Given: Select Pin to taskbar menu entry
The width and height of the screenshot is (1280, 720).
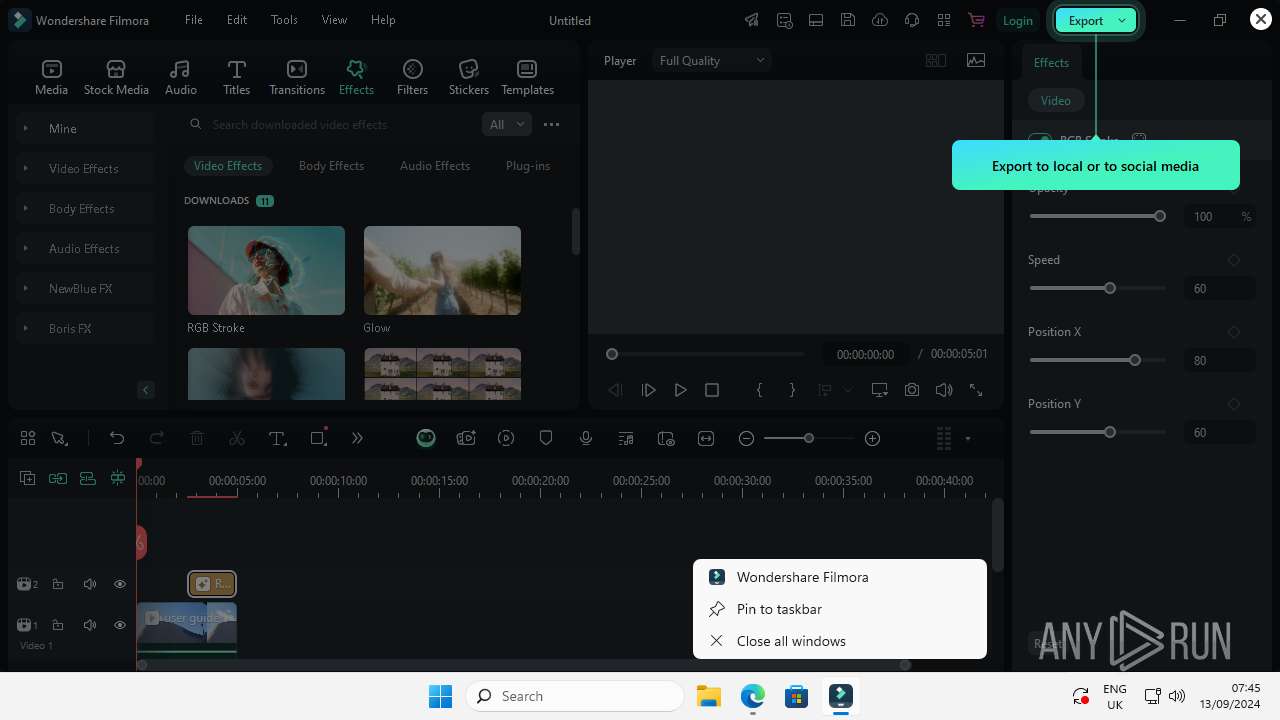Looking at the screenshot, I should click(840, 609).
